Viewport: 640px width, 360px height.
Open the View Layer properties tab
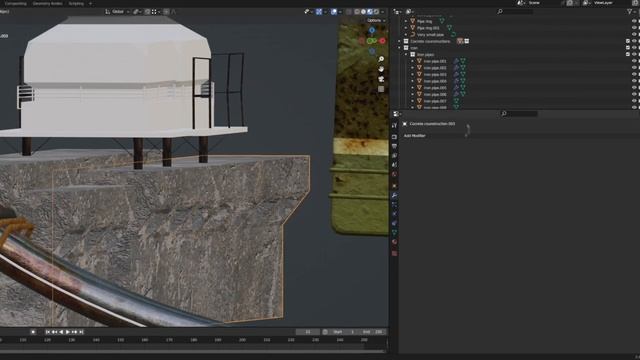(394, 156)
